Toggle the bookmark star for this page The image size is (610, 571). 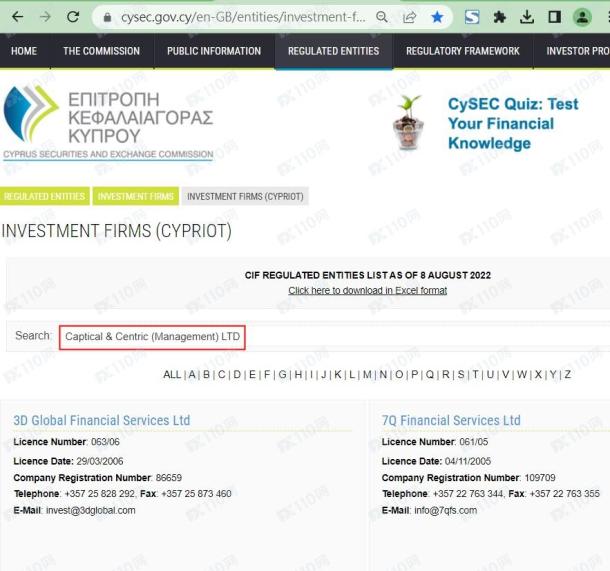(x=437, y=17)
